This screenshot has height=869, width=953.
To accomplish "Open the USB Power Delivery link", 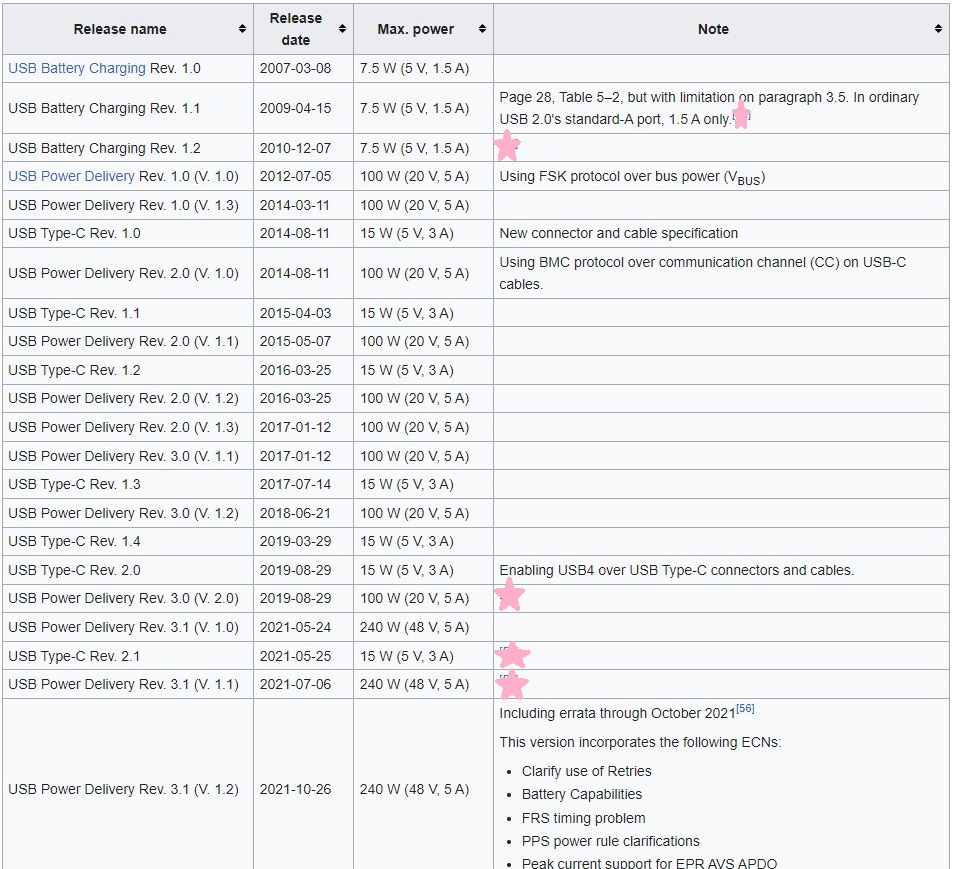I will pos(71,176).
